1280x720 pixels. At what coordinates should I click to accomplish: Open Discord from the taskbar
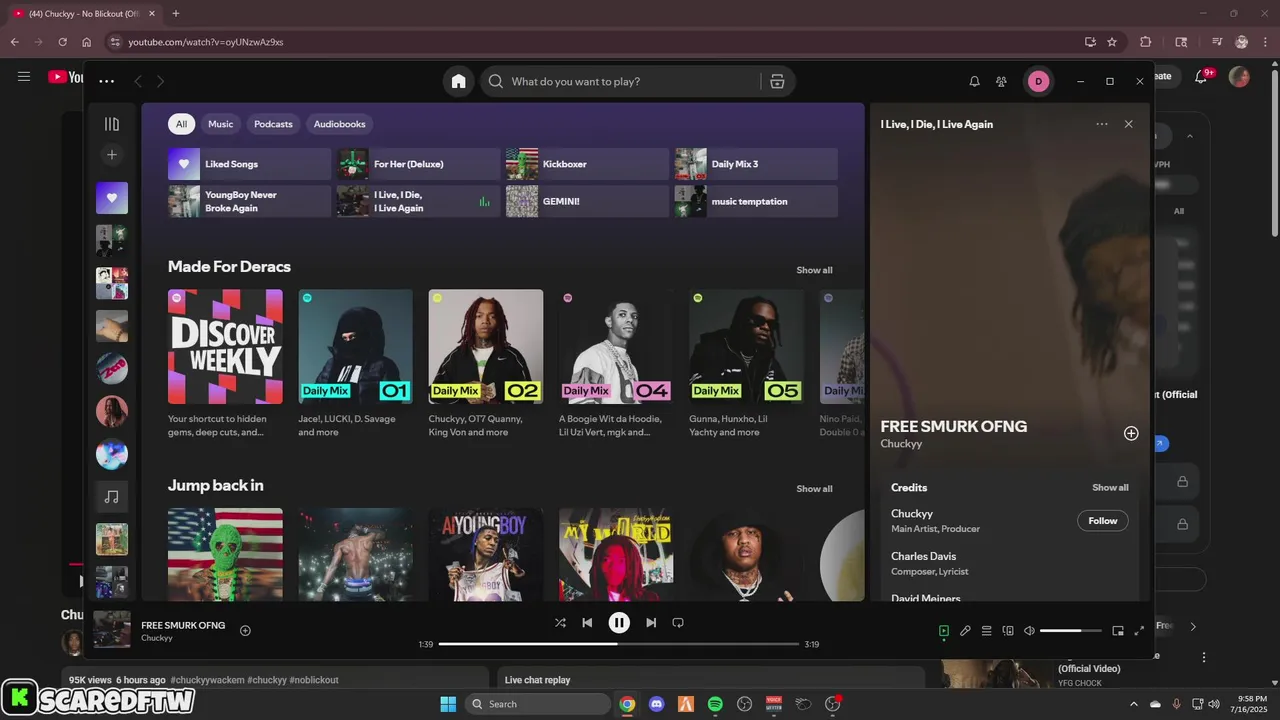coord(656,704)
